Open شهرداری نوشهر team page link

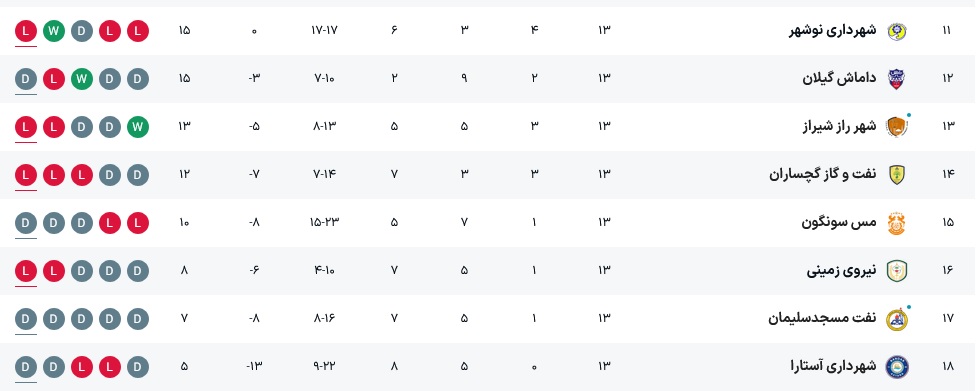tap(832, 31)
